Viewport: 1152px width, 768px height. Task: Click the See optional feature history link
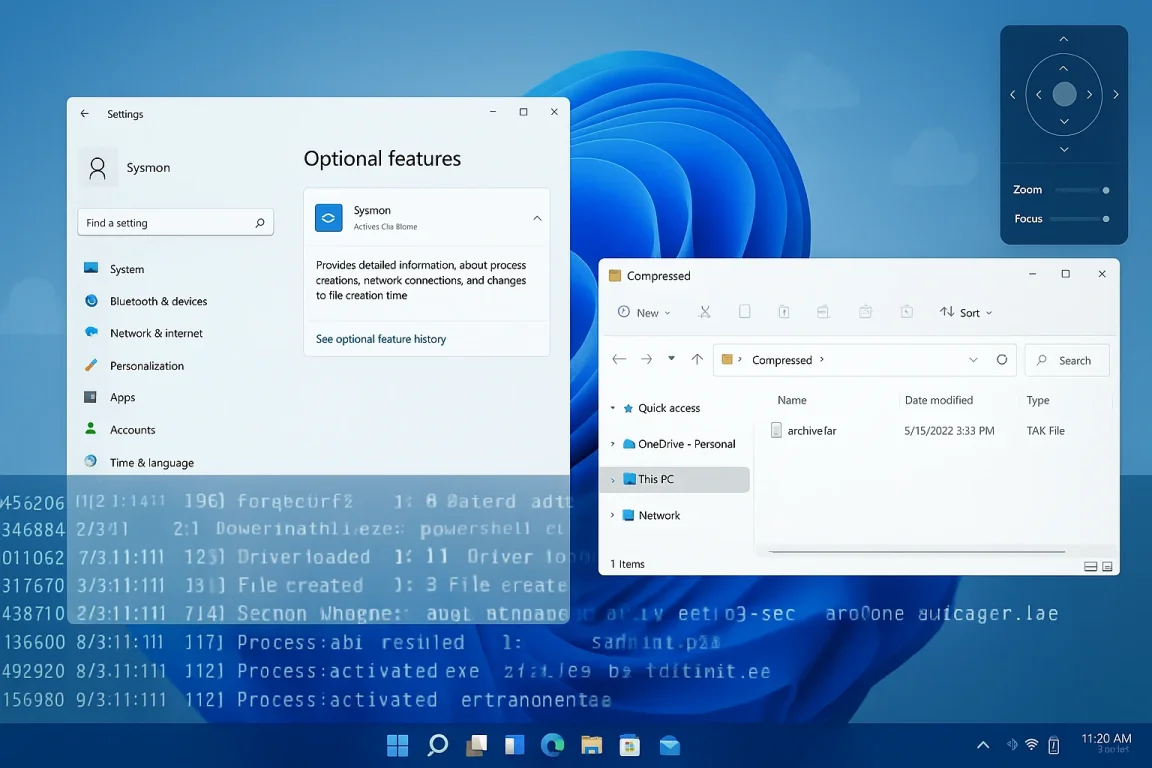coord(379,339)
